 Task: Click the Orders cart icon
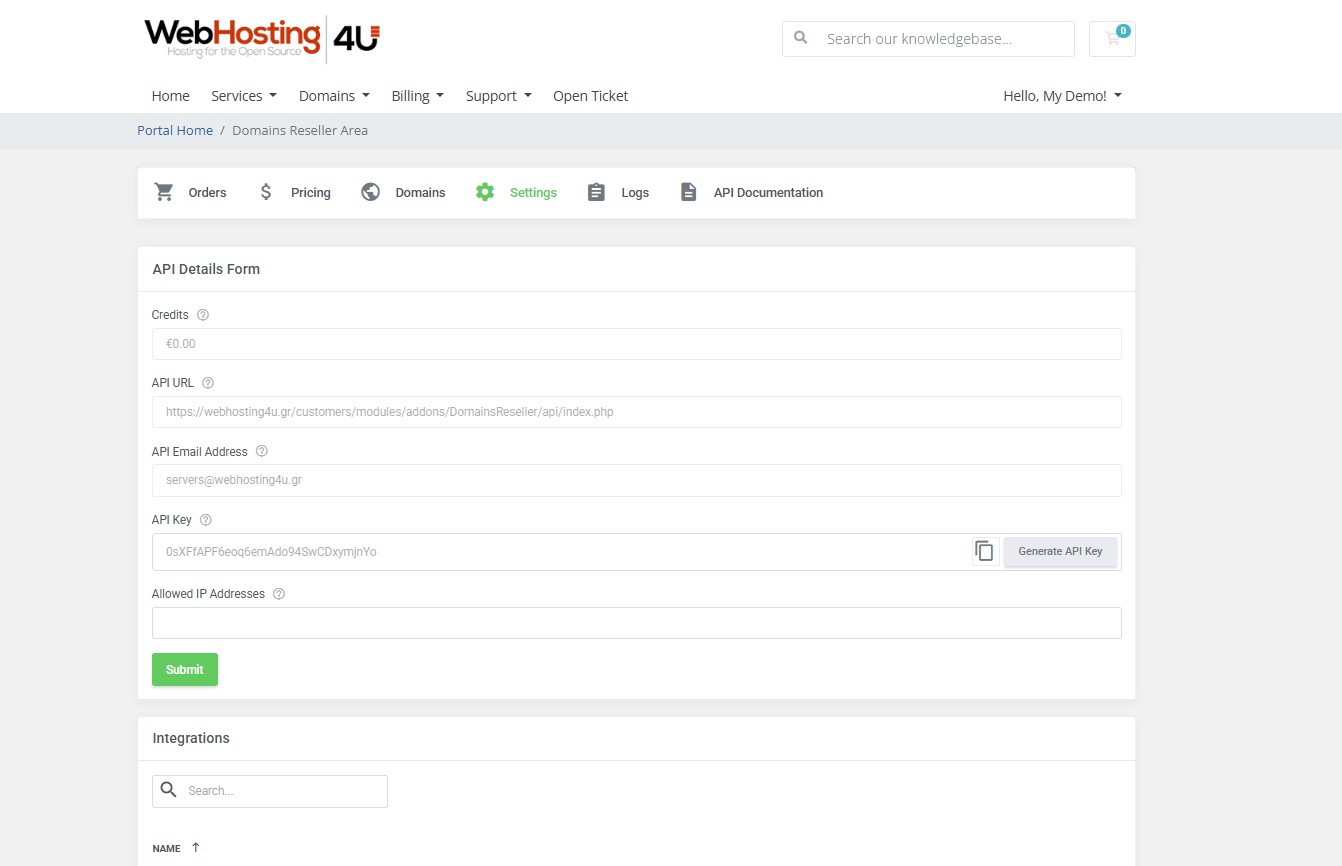[x=164, y=192]
